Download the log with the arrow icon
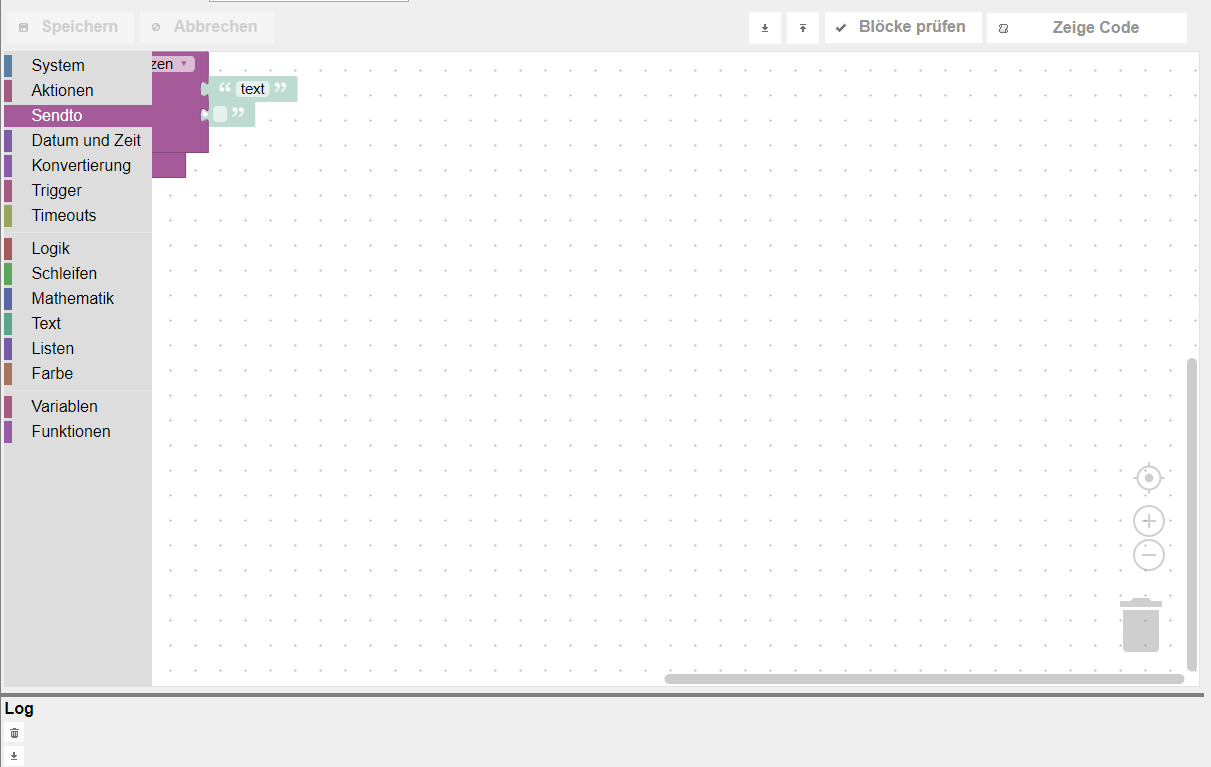Image resolution: width=1211 pixels, height=767 pixels. (14, 755)
